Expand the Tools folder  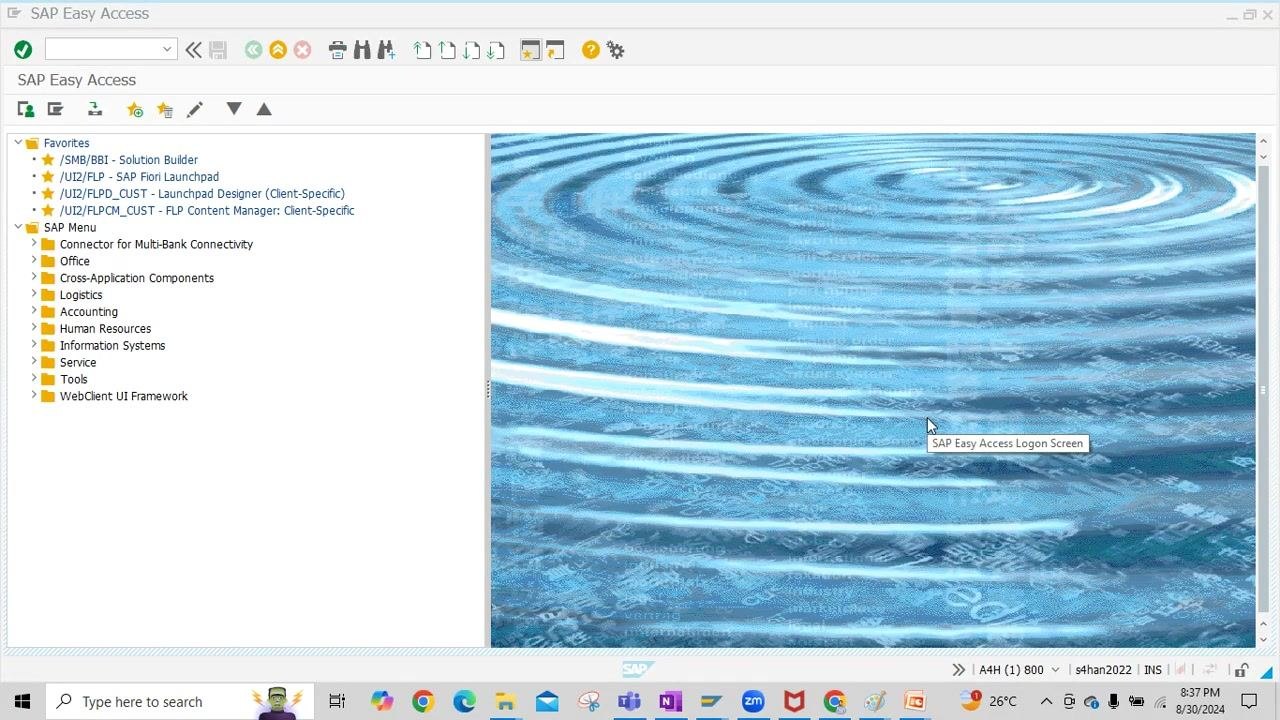34,379
